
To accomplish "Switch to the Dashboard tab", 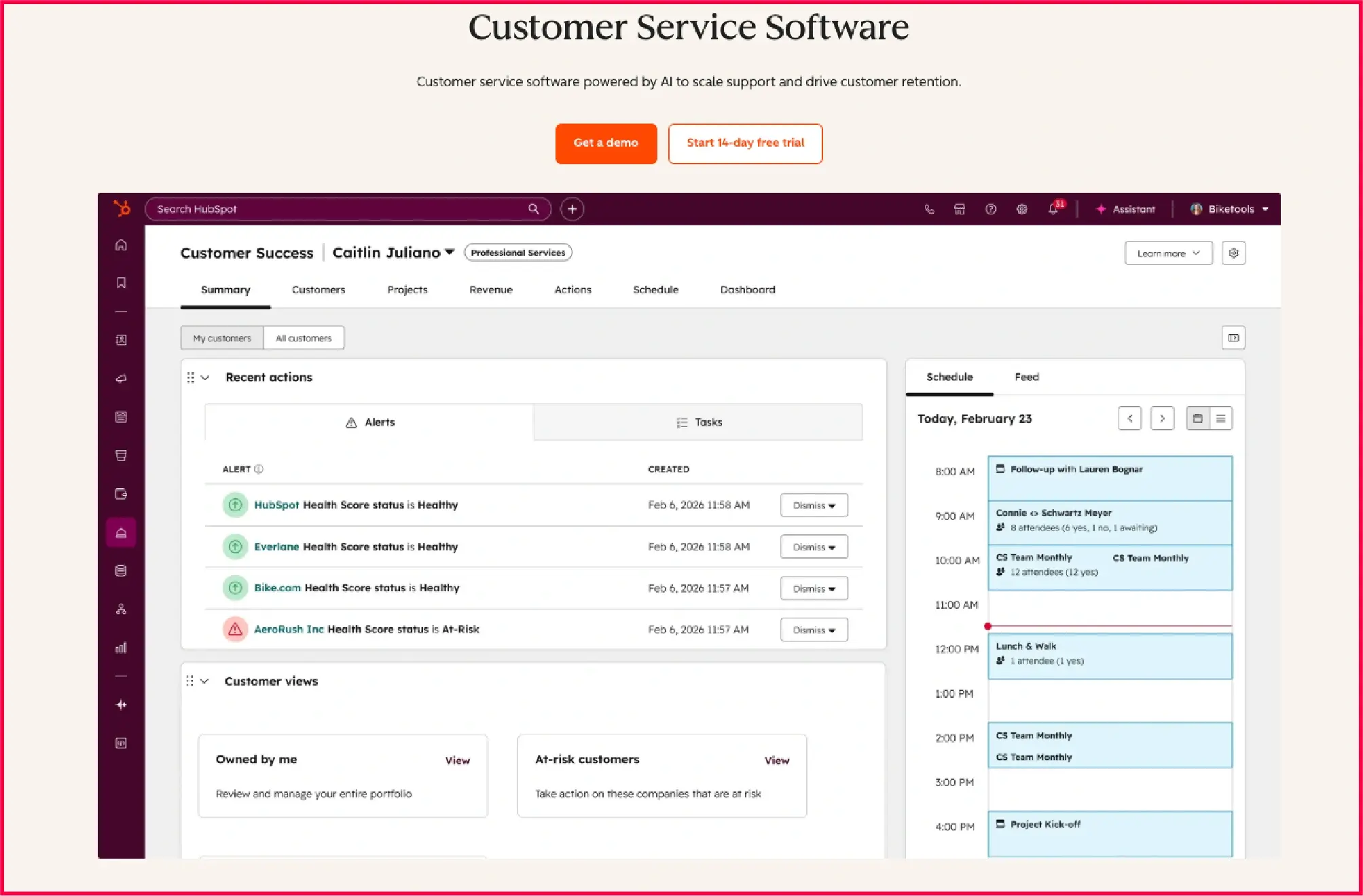I will point(748,290).
